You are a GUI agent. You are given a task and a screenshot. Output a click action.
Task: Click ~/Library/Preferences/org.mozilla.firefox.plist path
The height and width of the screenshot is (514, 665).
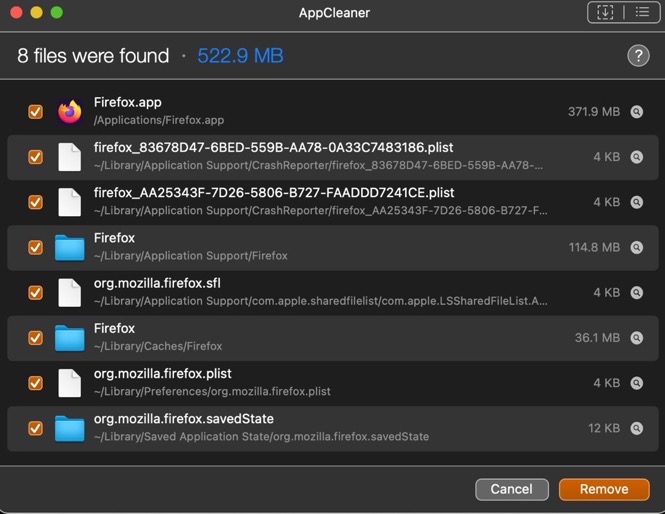(212, 391)
